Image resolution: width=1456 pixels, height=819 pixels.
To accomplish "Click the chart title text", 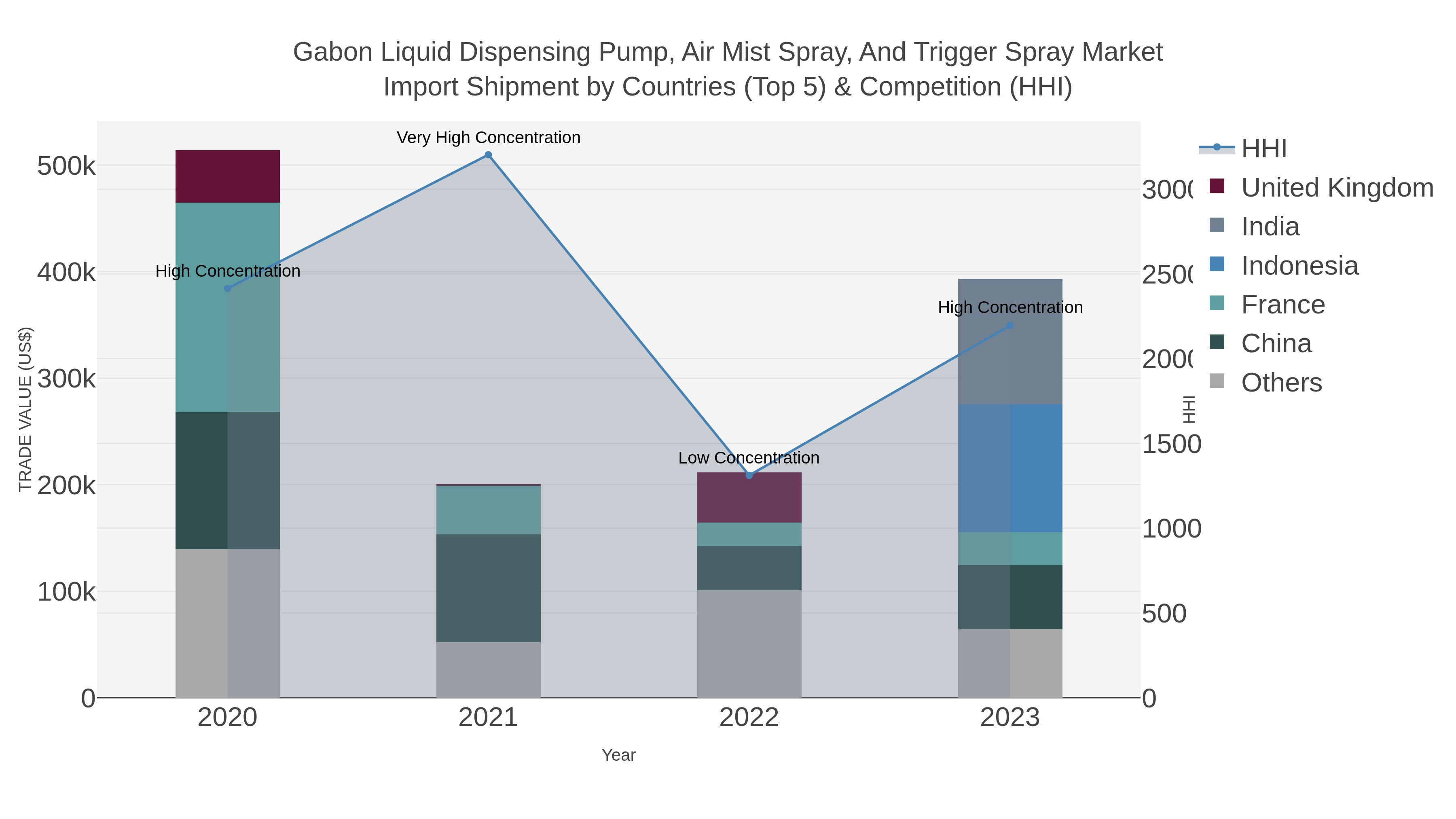I will coord(728,70).
